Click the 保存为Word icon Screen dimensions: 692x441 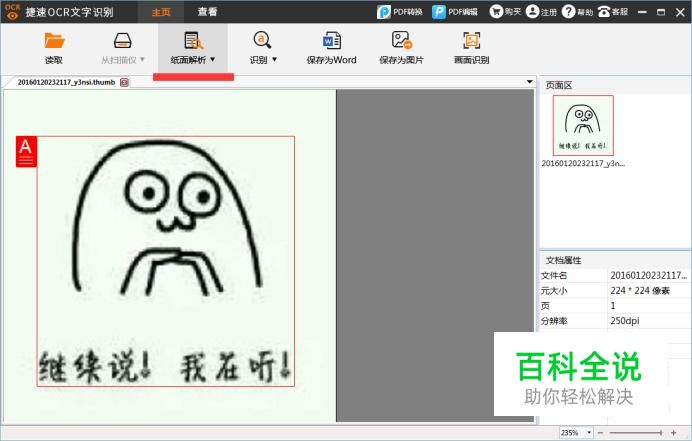(x=331, y=41)
